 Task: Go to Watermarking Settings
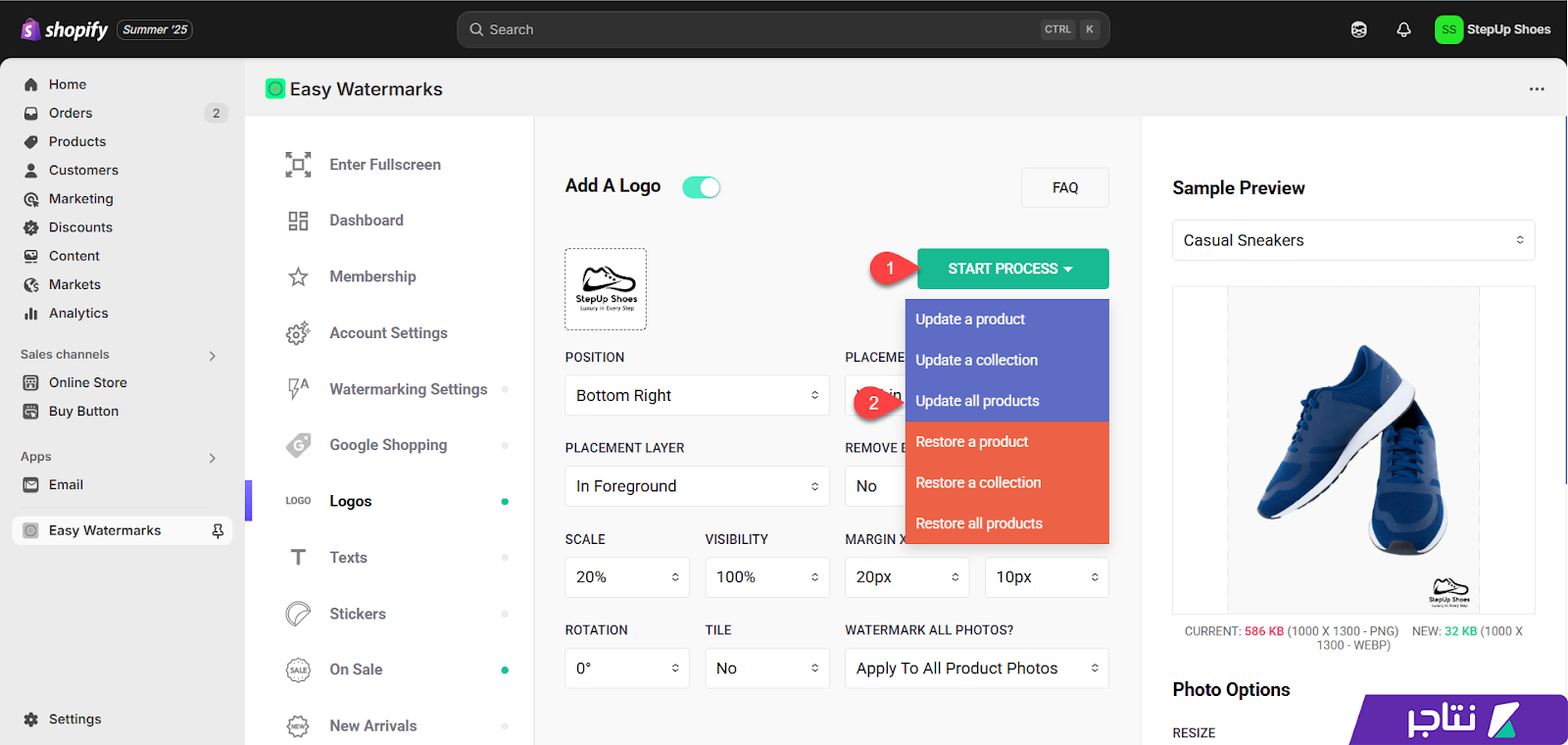(x=408, y=389)
